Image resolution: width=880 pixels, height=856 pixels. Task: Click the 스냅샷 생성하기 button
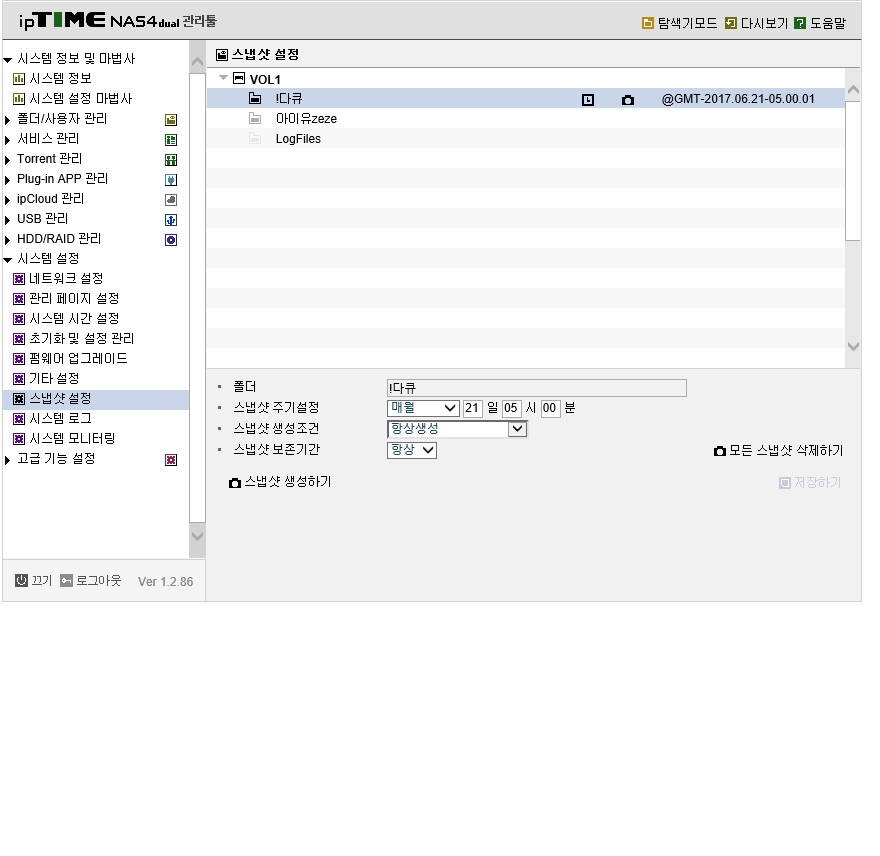(280, 482)
